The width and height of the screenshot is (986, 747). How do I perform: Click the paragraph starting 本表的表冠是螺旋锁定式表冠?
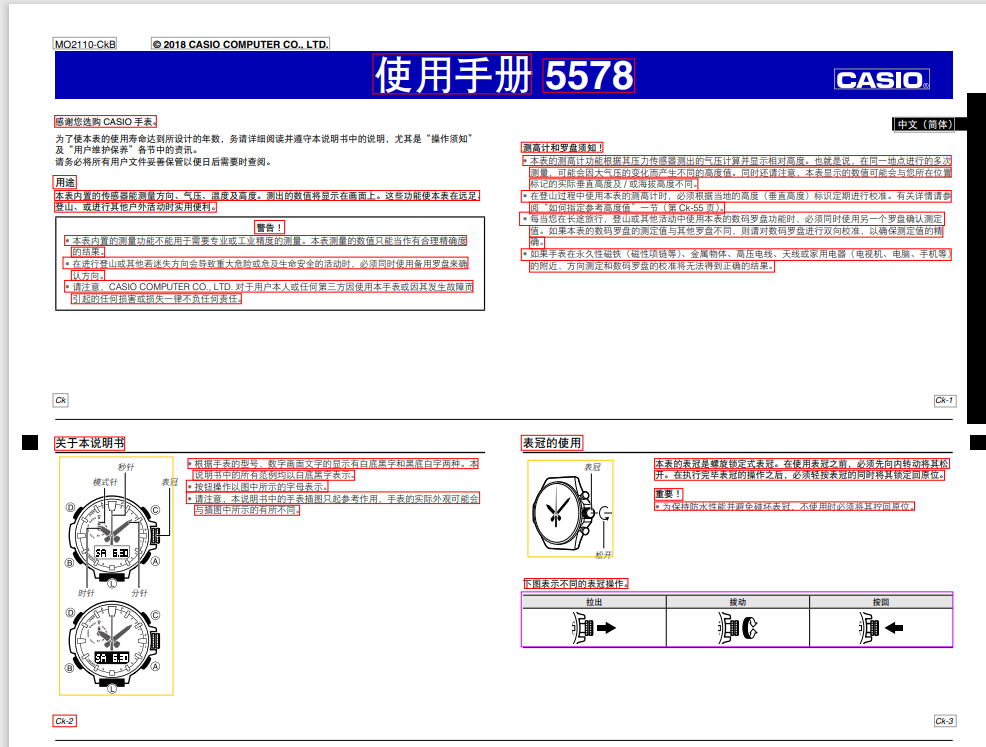point(802,469)
